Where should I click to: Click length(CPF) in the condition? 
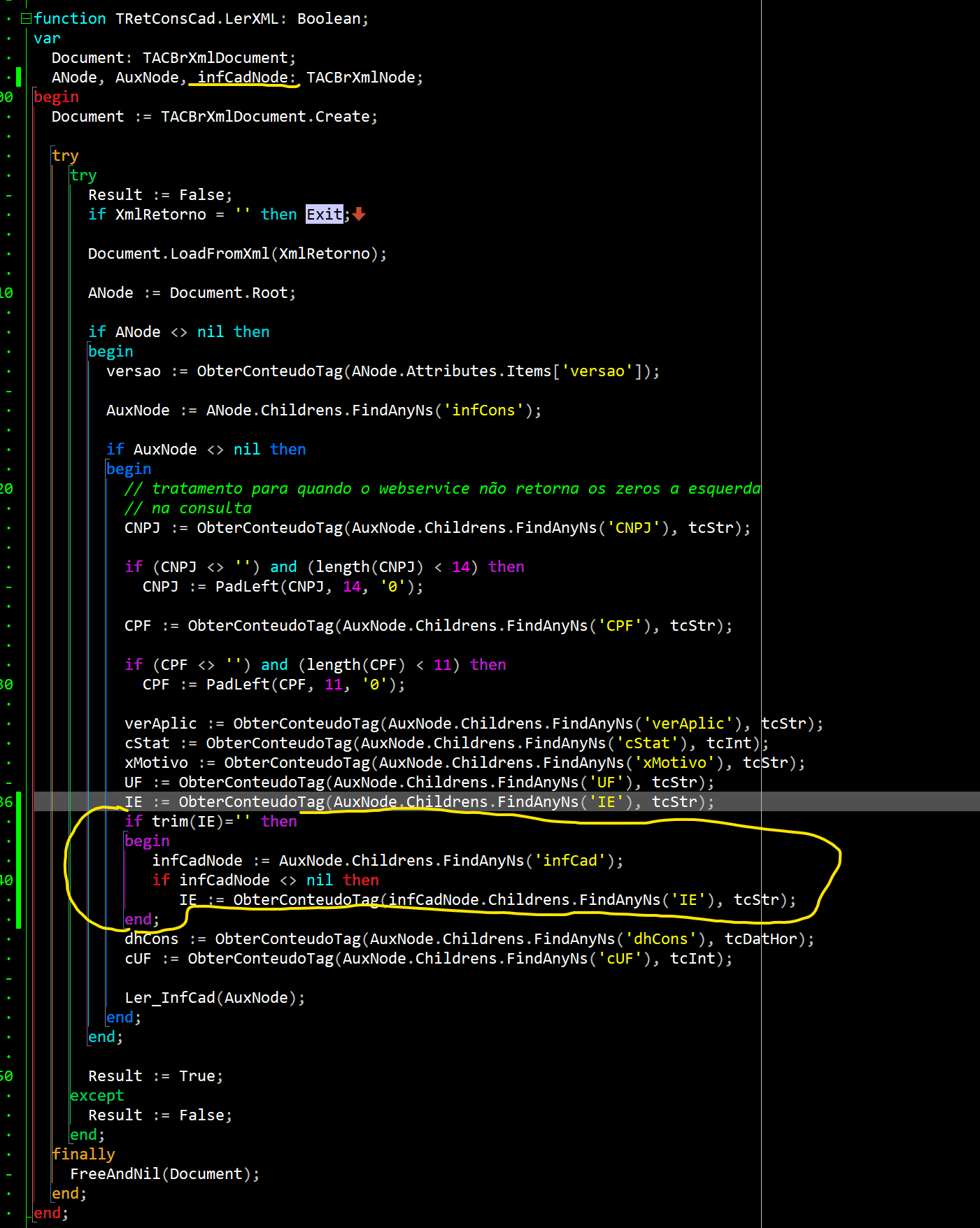[x=356, y=665]
